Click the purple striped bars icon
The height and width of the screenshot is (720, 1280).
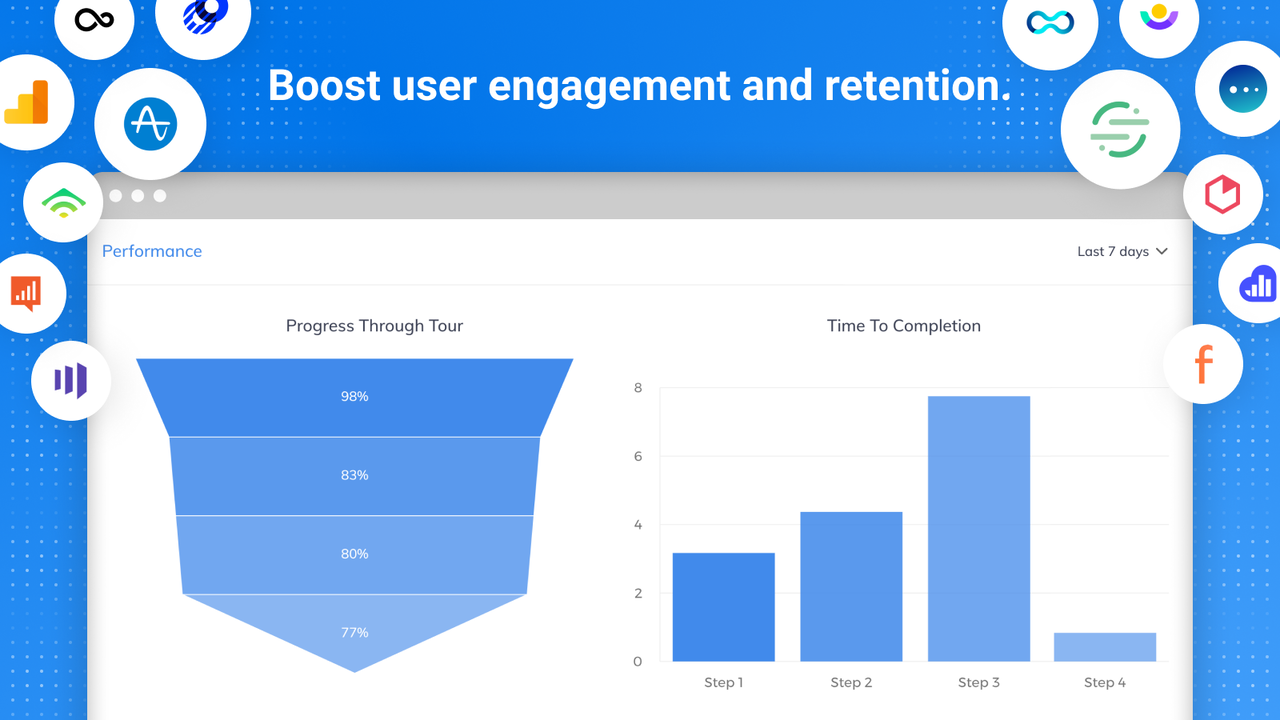tap(70, 380)
